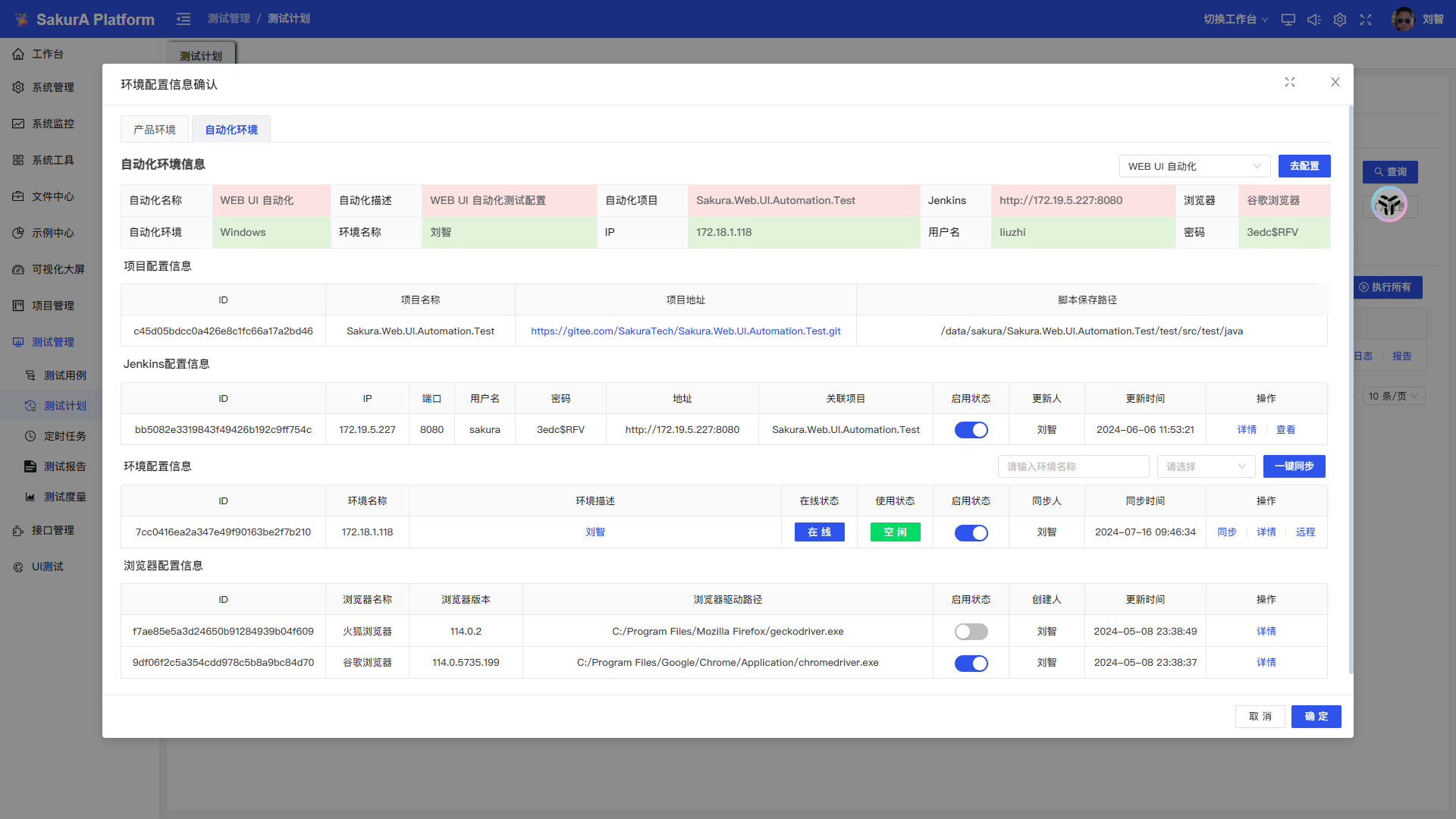
Task: Open the WEB UI 自动化 dropdown
Action: (1194, 166)
